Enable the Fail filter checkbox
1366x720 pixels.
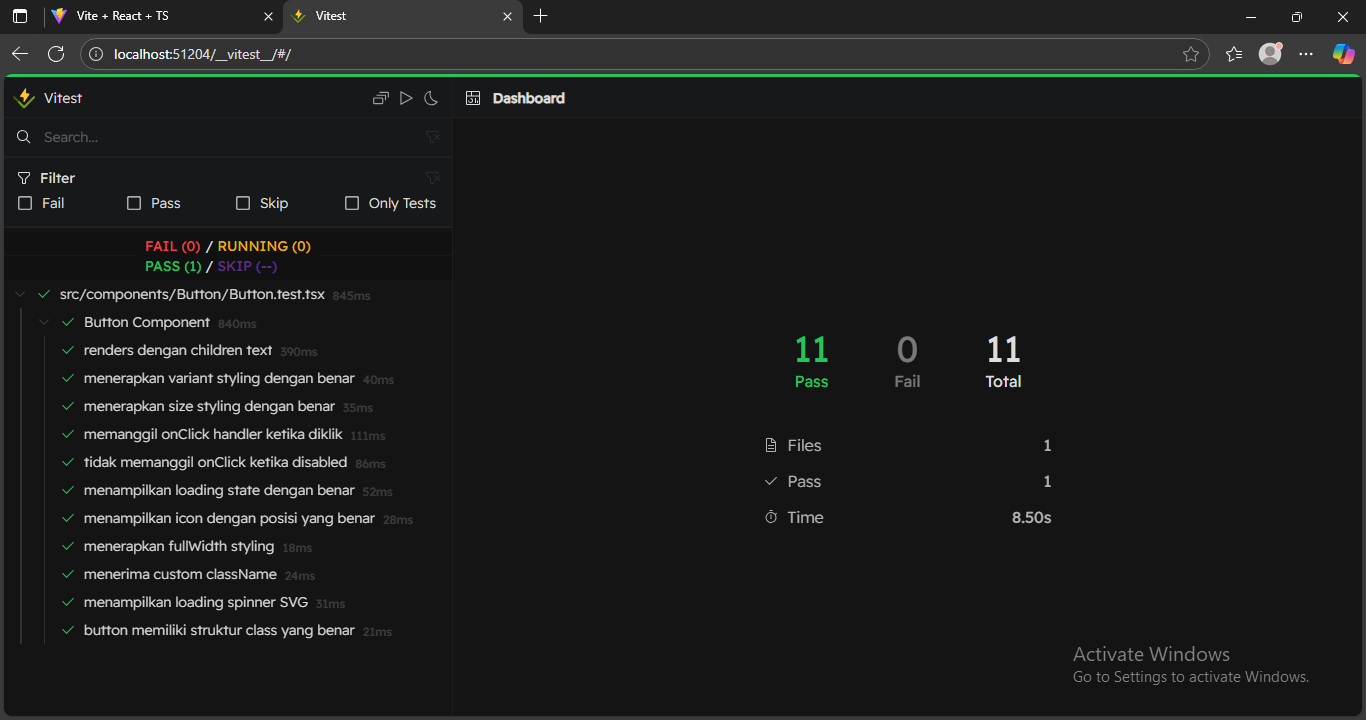tap(26, 203)
